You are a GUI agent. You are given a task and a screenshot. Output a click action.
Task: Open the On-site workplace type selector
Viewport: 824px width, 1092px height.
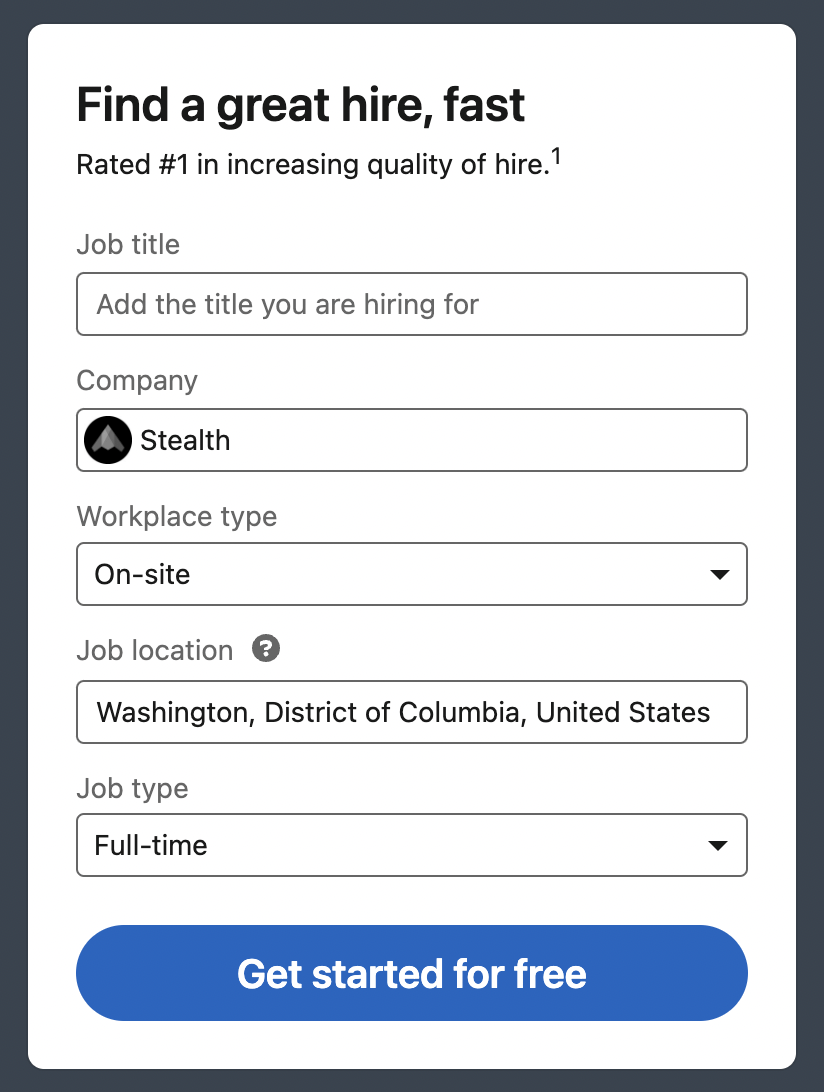[x=400, y=574]
